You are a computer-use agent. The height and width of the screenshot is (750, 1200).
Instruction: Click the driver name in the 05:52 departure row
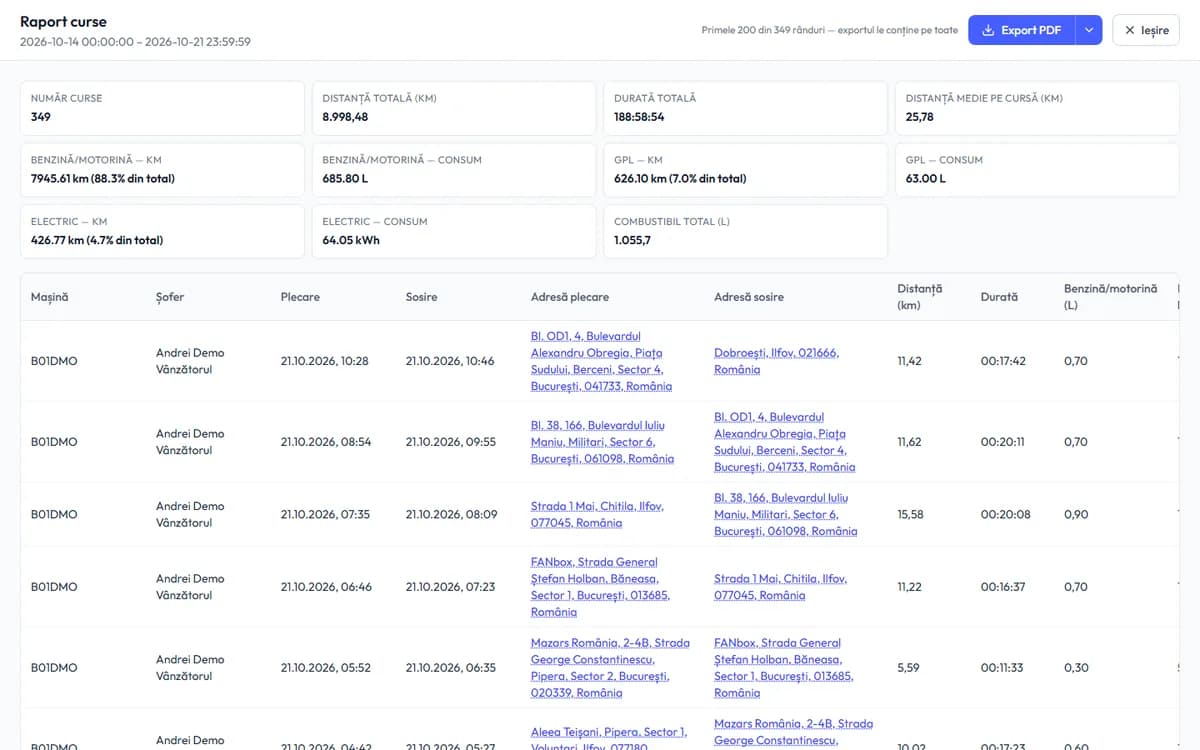(x=190, y=668)
